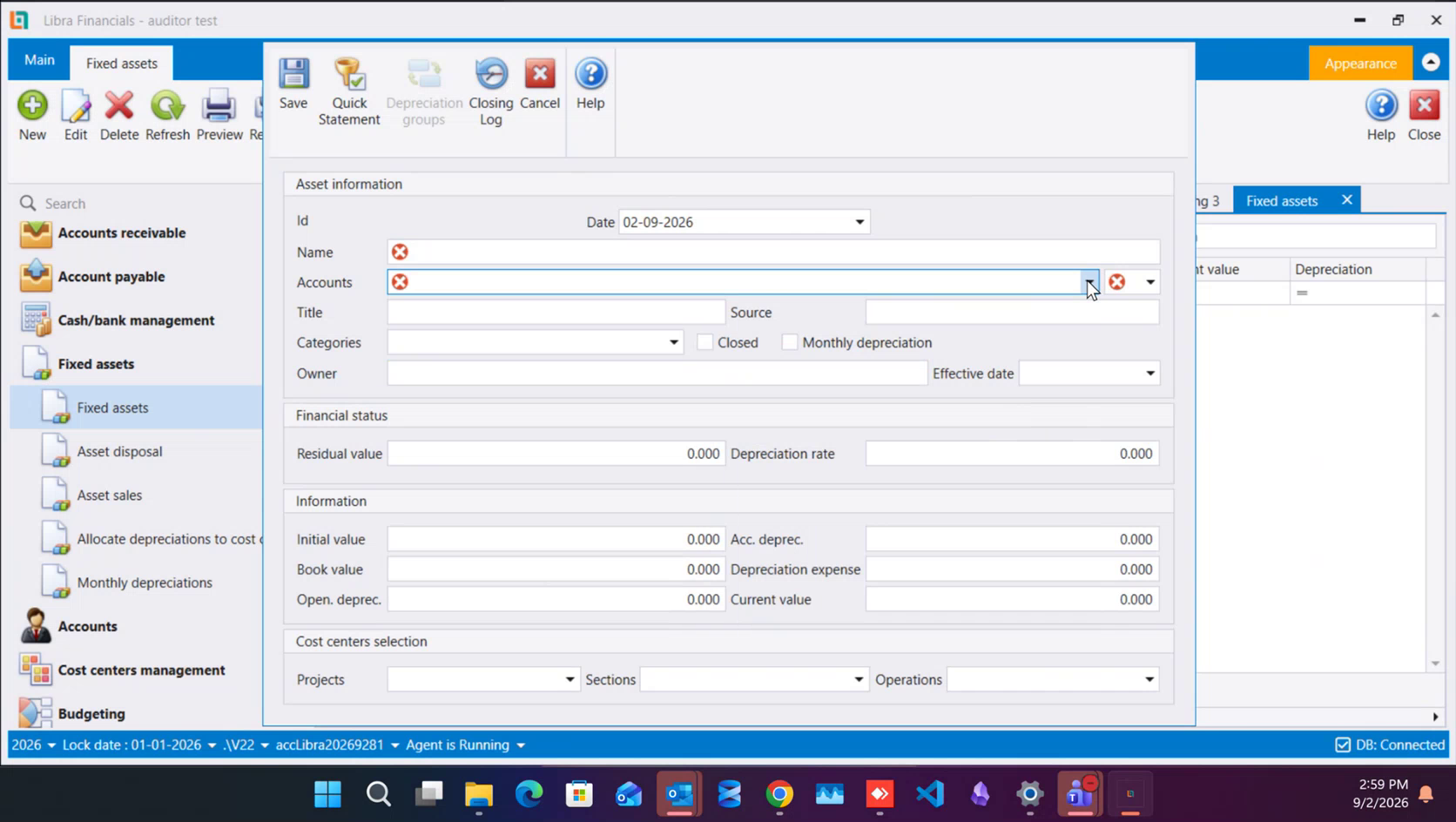This screenshot has width=1456, height=822.
Task: Switch to the Main ribbon tab
Action: (39, 60)
